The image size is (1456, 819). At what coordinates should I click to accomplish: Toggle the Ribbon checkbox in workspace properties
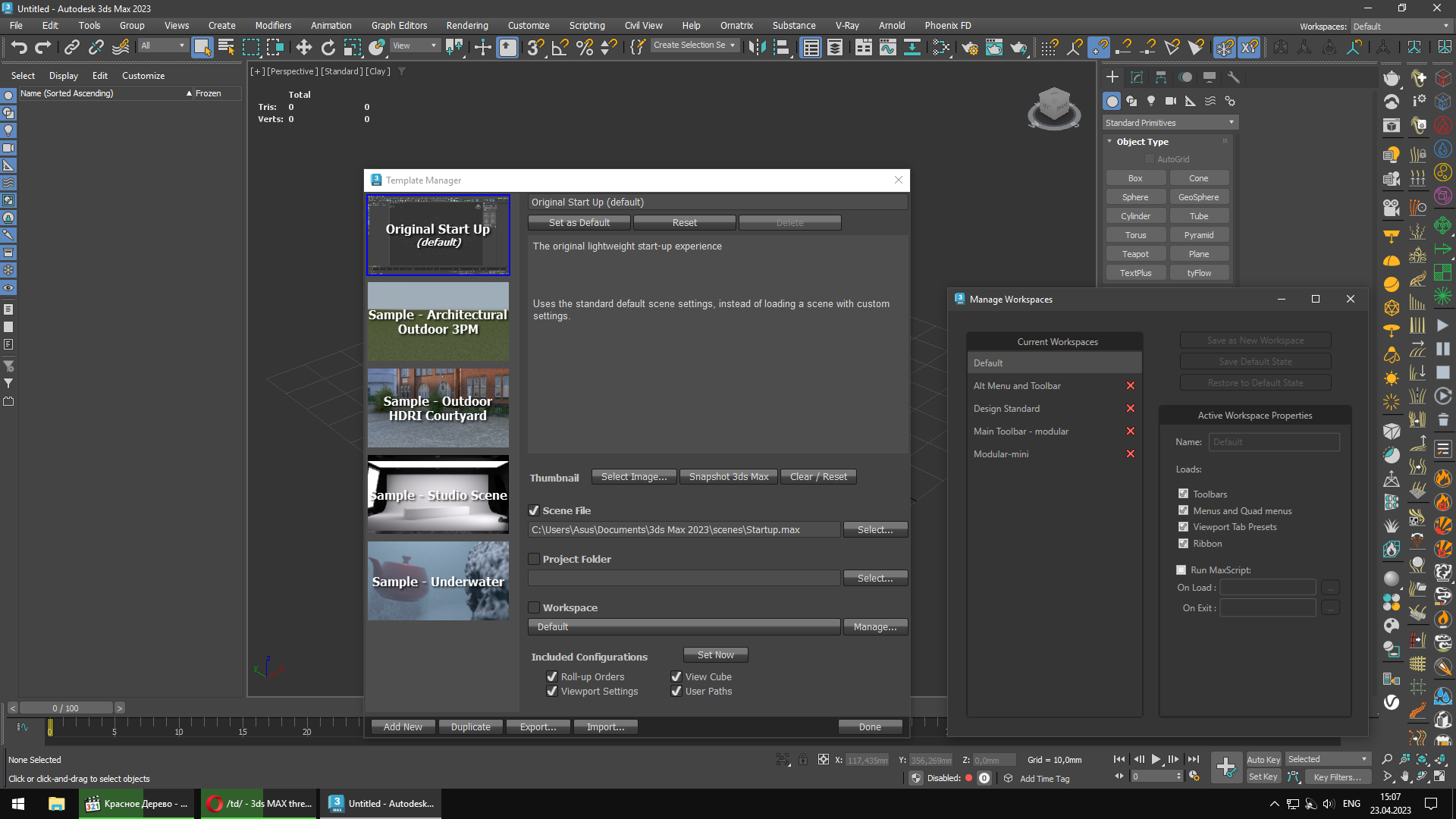[1183, 543]
